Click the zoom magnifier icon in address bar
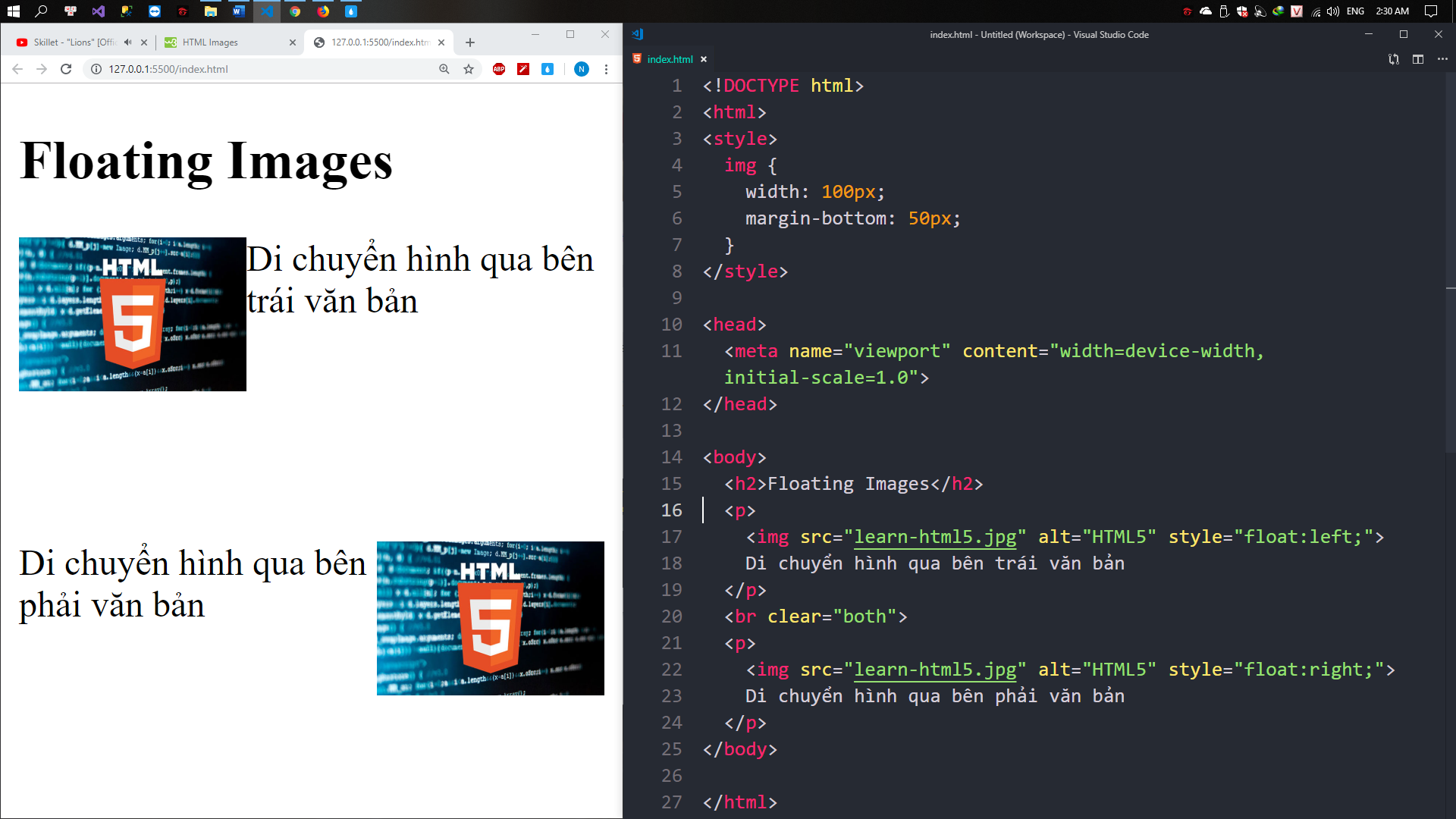Viewport: 1456px width, 819px height. [x=444, y=69]
